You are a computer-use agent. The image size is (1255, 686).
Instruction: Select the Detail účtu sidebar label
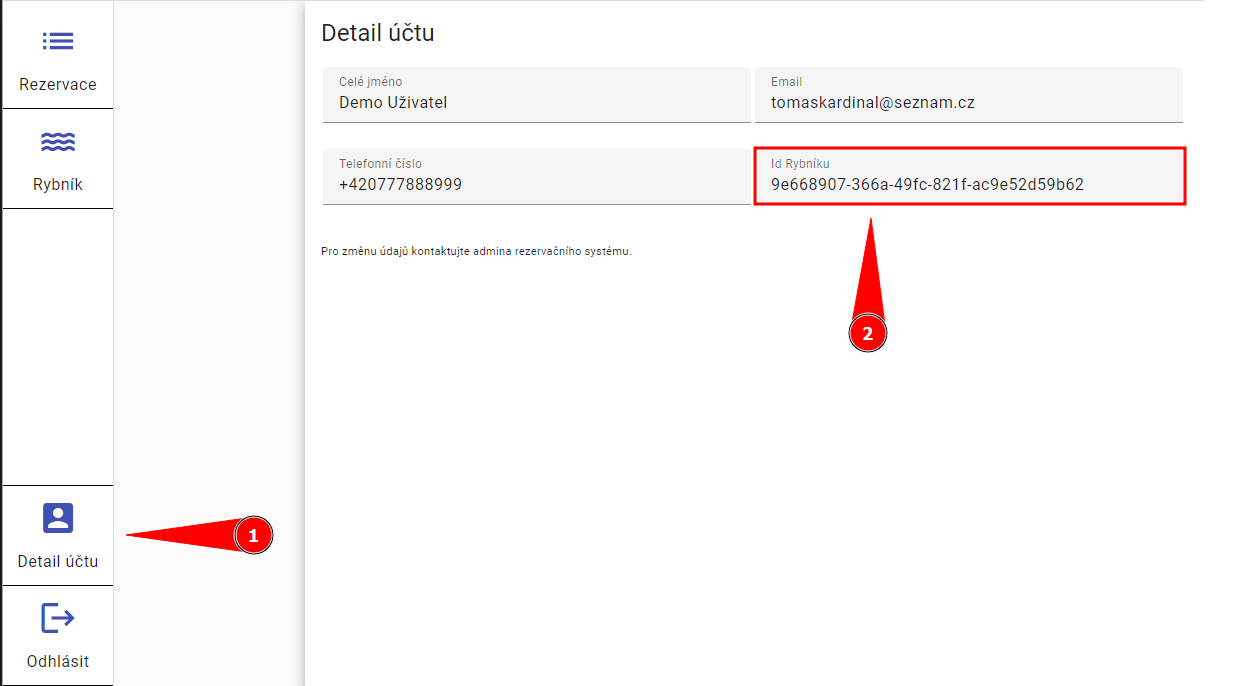click(x=58, y=561)
